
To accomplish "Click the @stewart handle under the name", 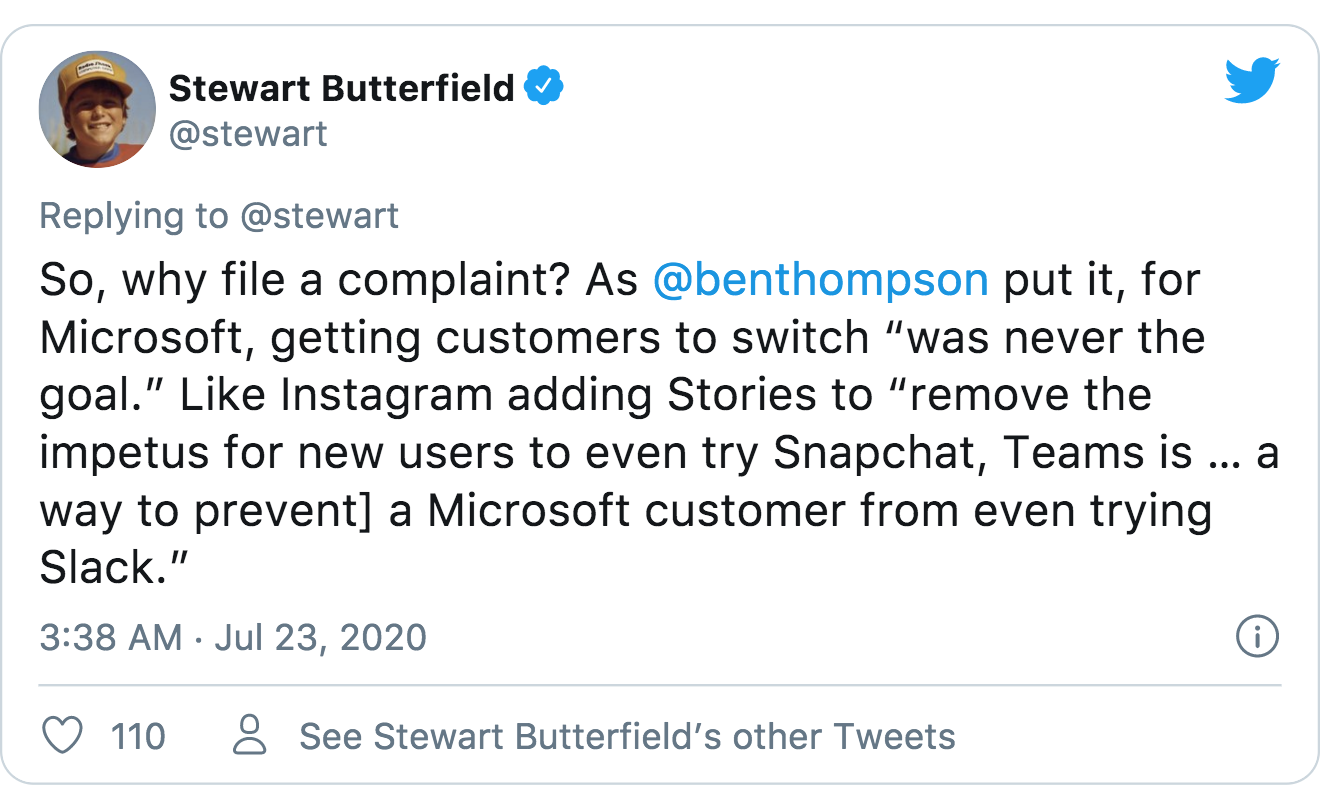I will [x=248, y=134].
